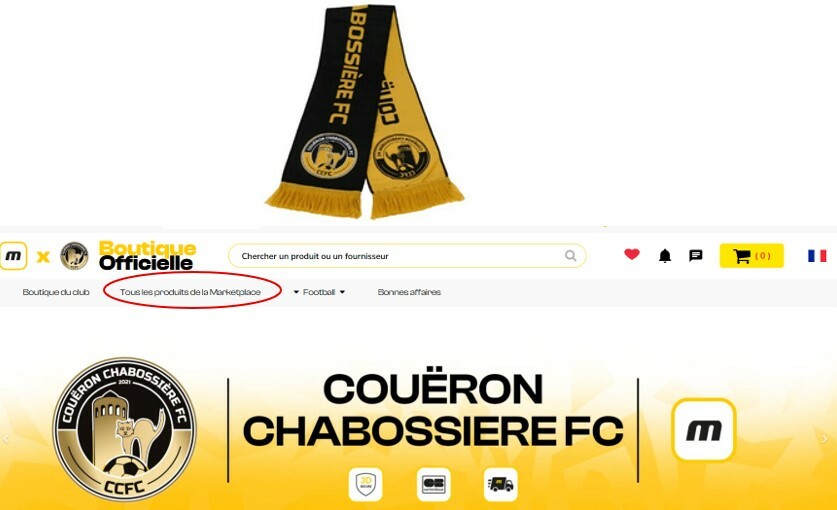Image resolution: width=837 pixels, height=510 pixels.
Task: Advance banner with right carousel arrow
Action: (825, 439)
